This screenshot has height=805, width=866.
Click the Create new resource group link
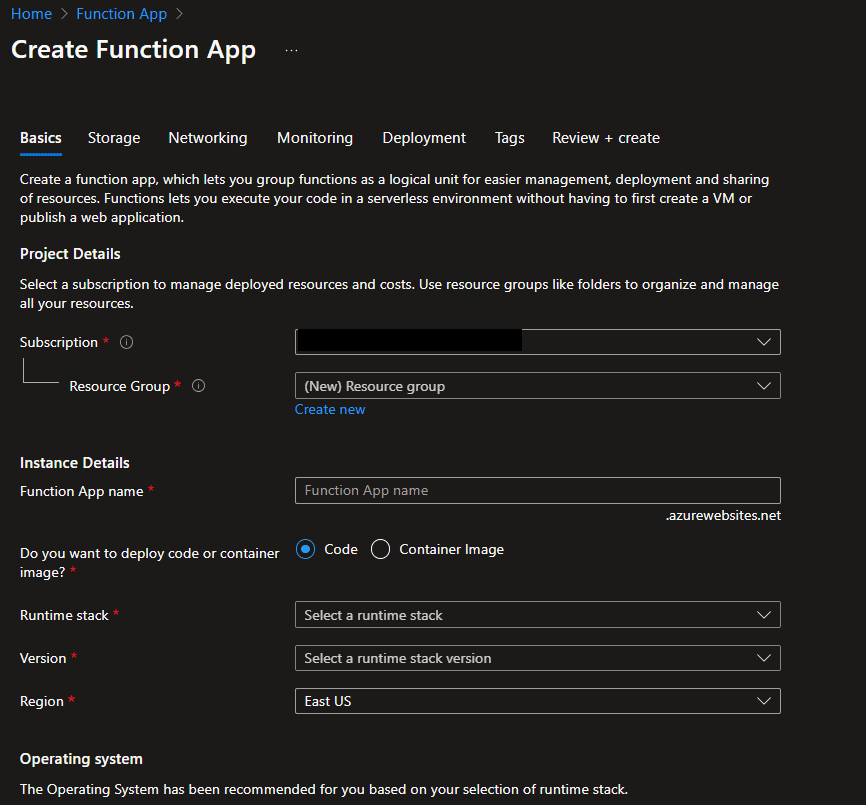330,409
